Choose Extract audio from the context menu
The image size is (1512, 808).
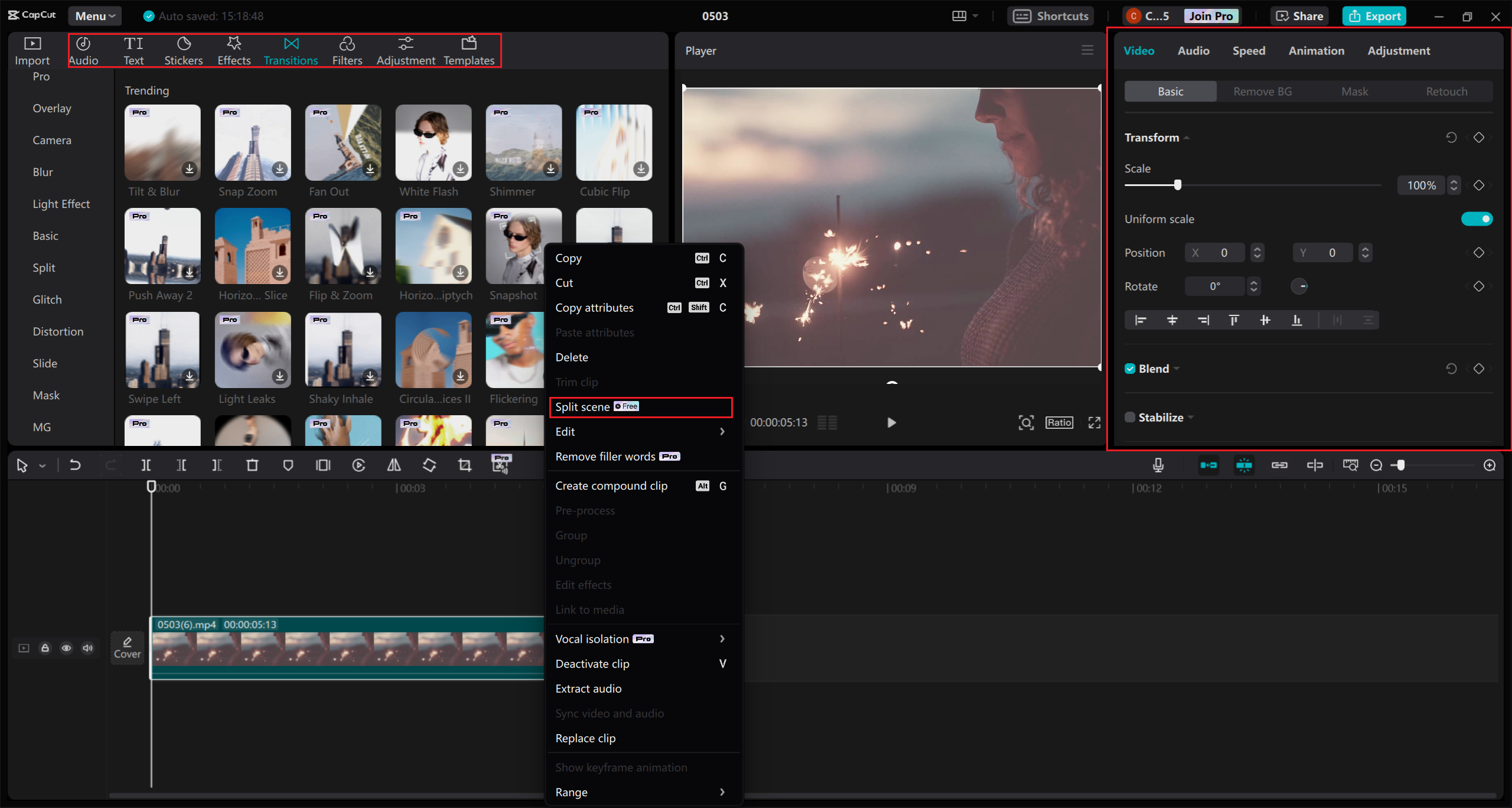(x=588, y=688)
